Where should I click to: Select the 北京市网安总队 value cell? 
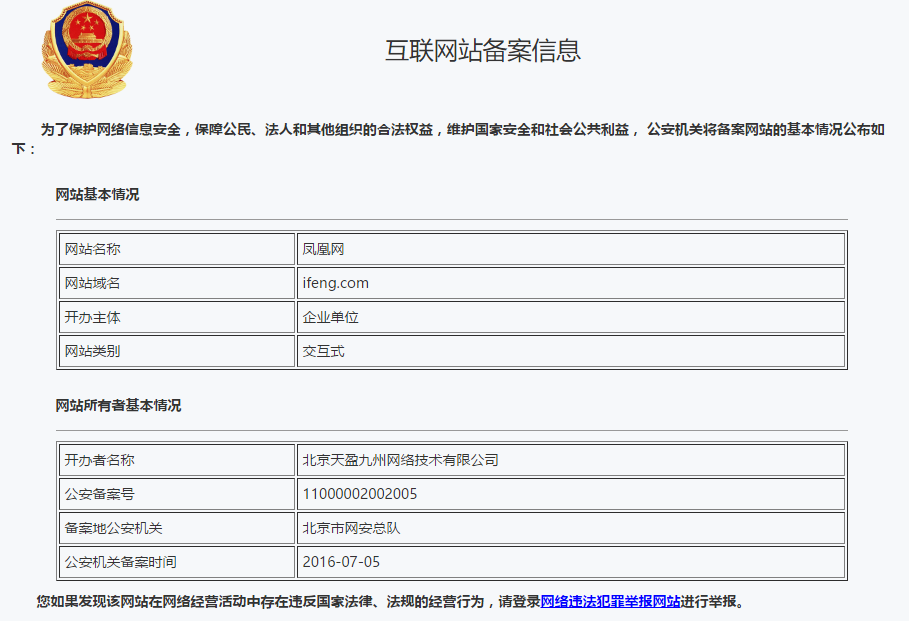click(570, 528)
